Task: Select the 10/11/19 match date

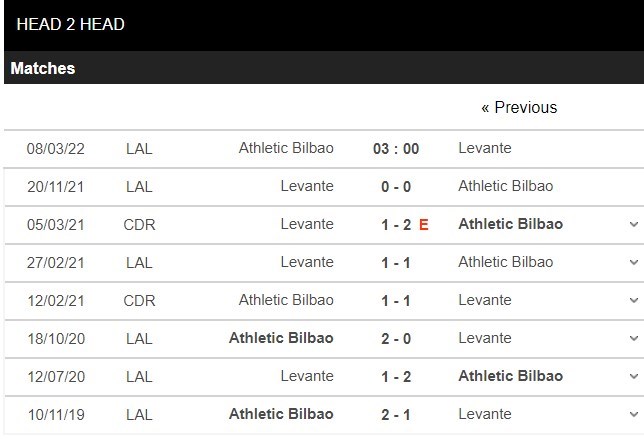Action: click(x=56, y=414)
